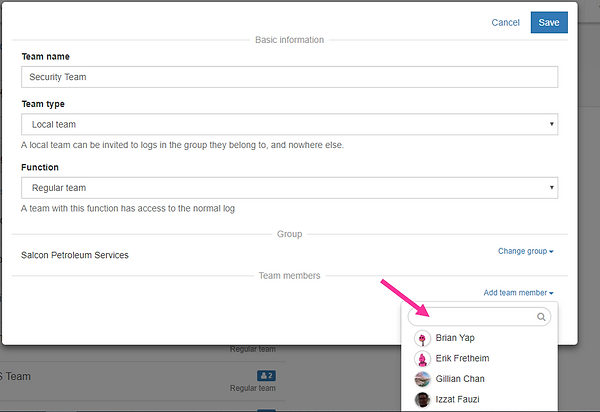The height and width of the screenshot is (412, 600).
Task: Click Gillian Chan's avatar photo
Action: pyautogui.click(x=422, y=379)
